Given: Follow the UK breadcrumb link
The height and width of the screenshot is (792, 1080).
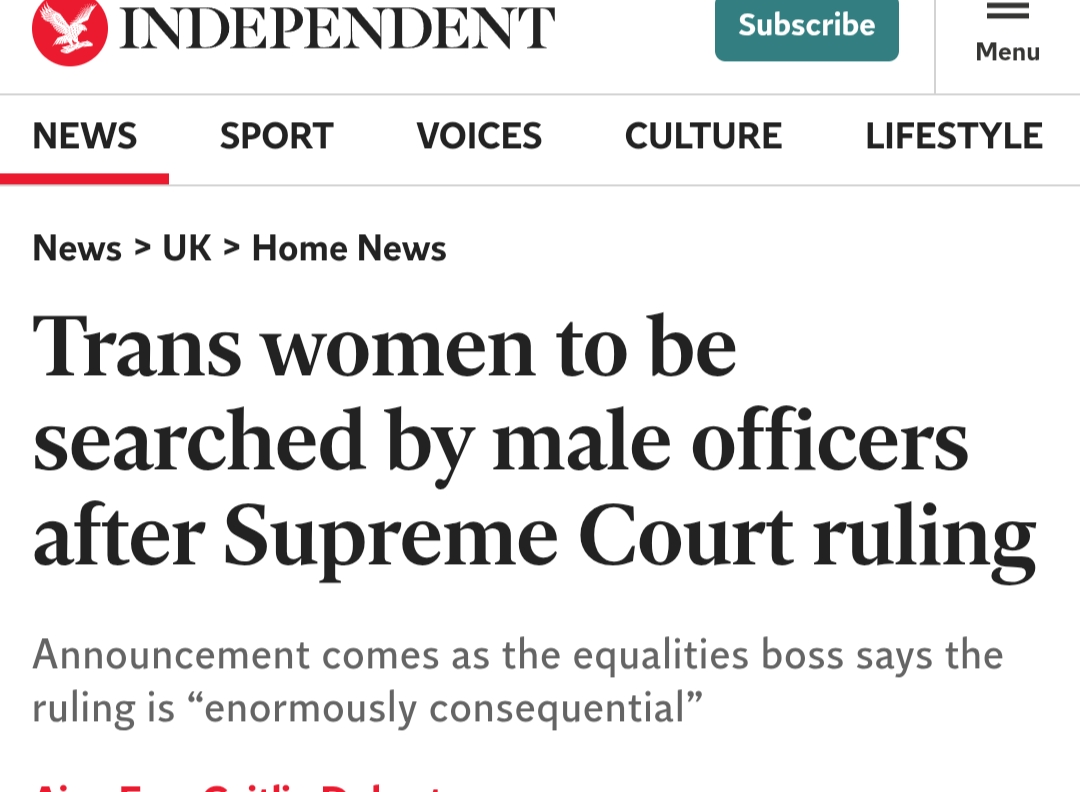Looking at the screenshot, I should (x=187, y=247).
